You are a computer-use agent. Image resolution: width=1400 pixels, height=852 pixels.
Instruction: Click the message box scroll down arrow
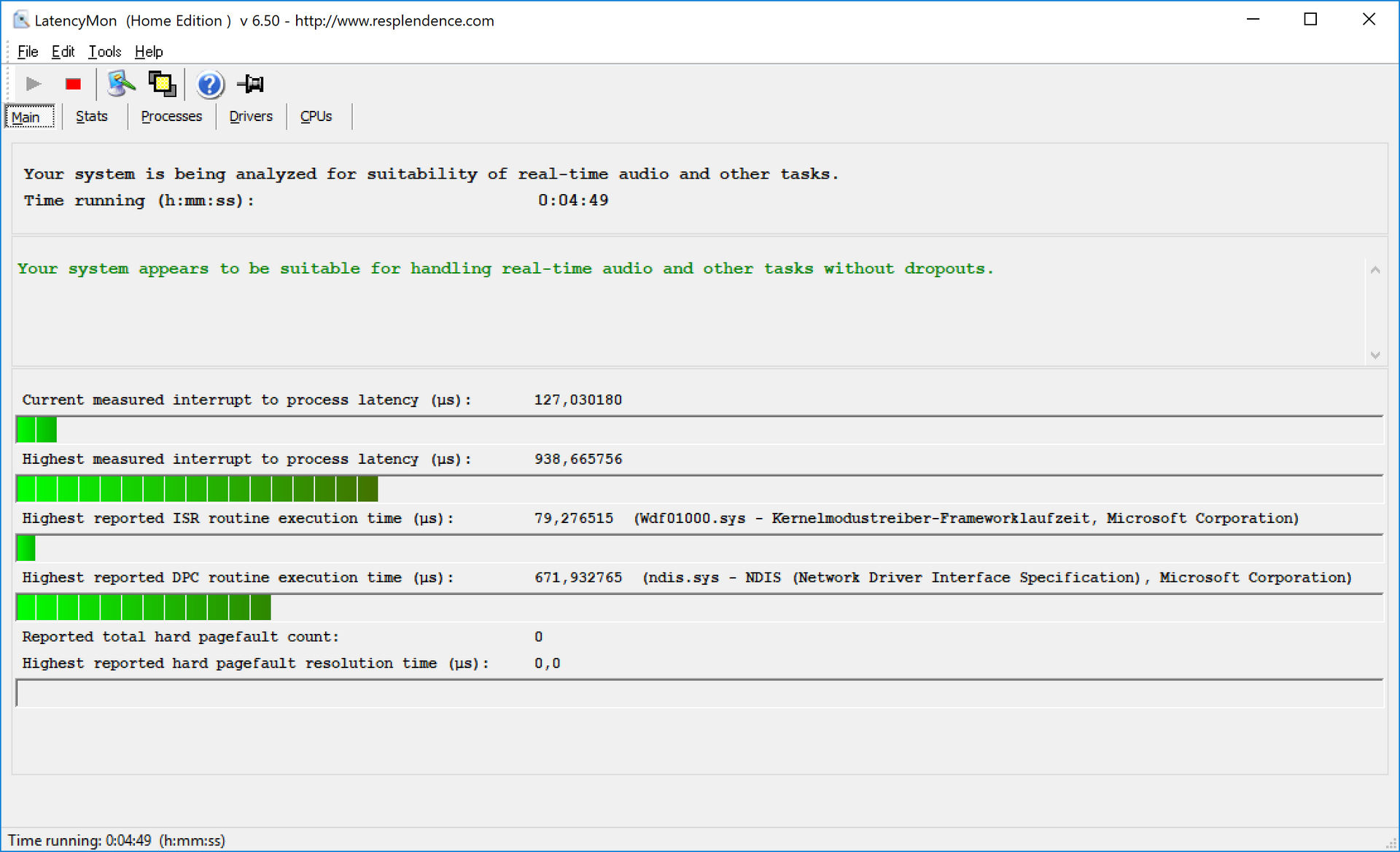pyautogui.click(x=1375, y=355)
